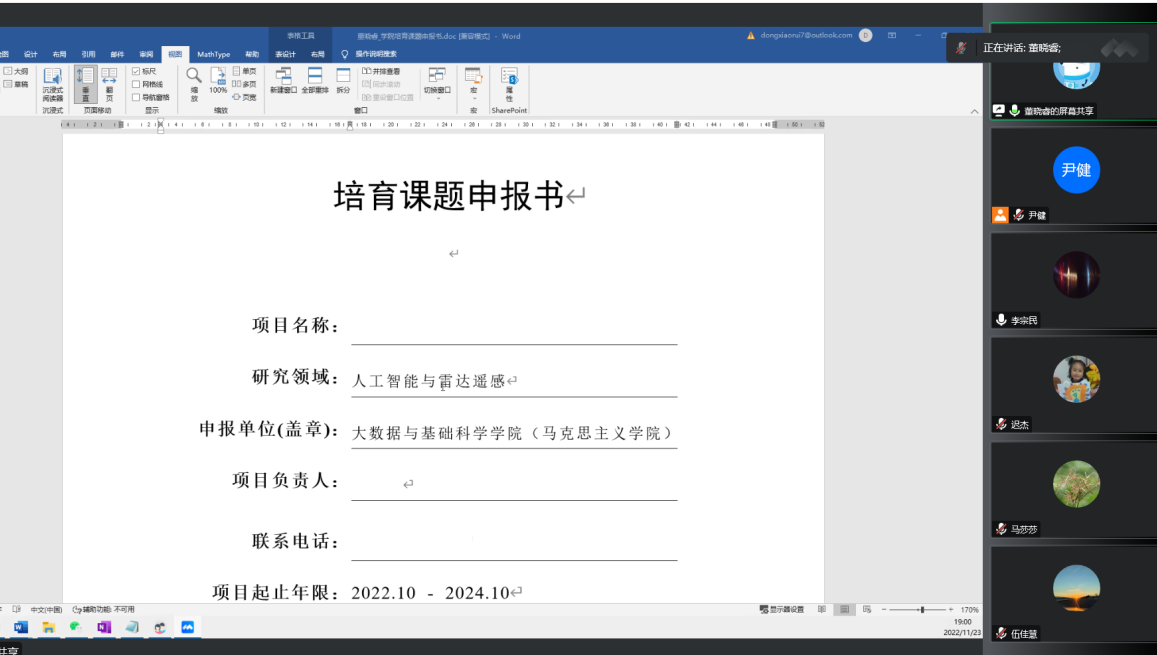Enable Navigation Pane (导航窗格) checkbox
Screen dimensions: 1157x655
(x=137, y=98)
